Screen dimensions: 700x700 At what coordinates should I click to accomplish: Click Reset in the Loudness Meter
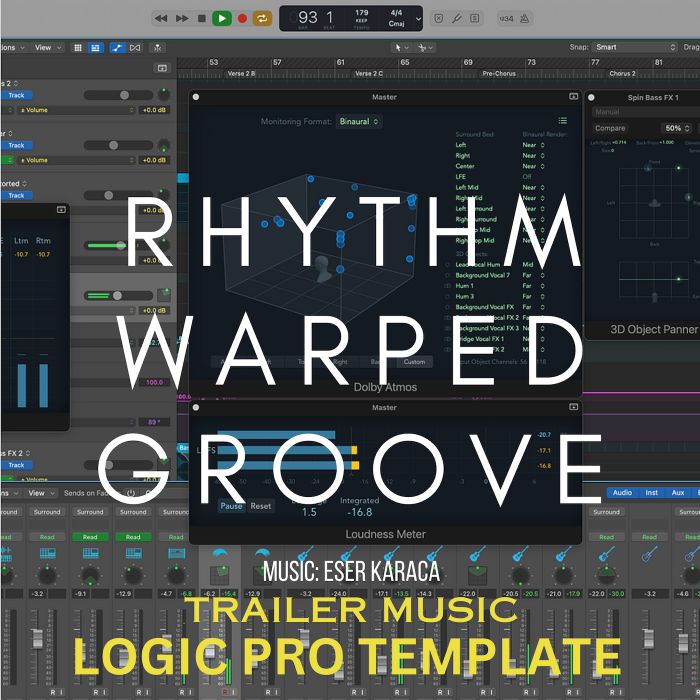click(261, 506)
